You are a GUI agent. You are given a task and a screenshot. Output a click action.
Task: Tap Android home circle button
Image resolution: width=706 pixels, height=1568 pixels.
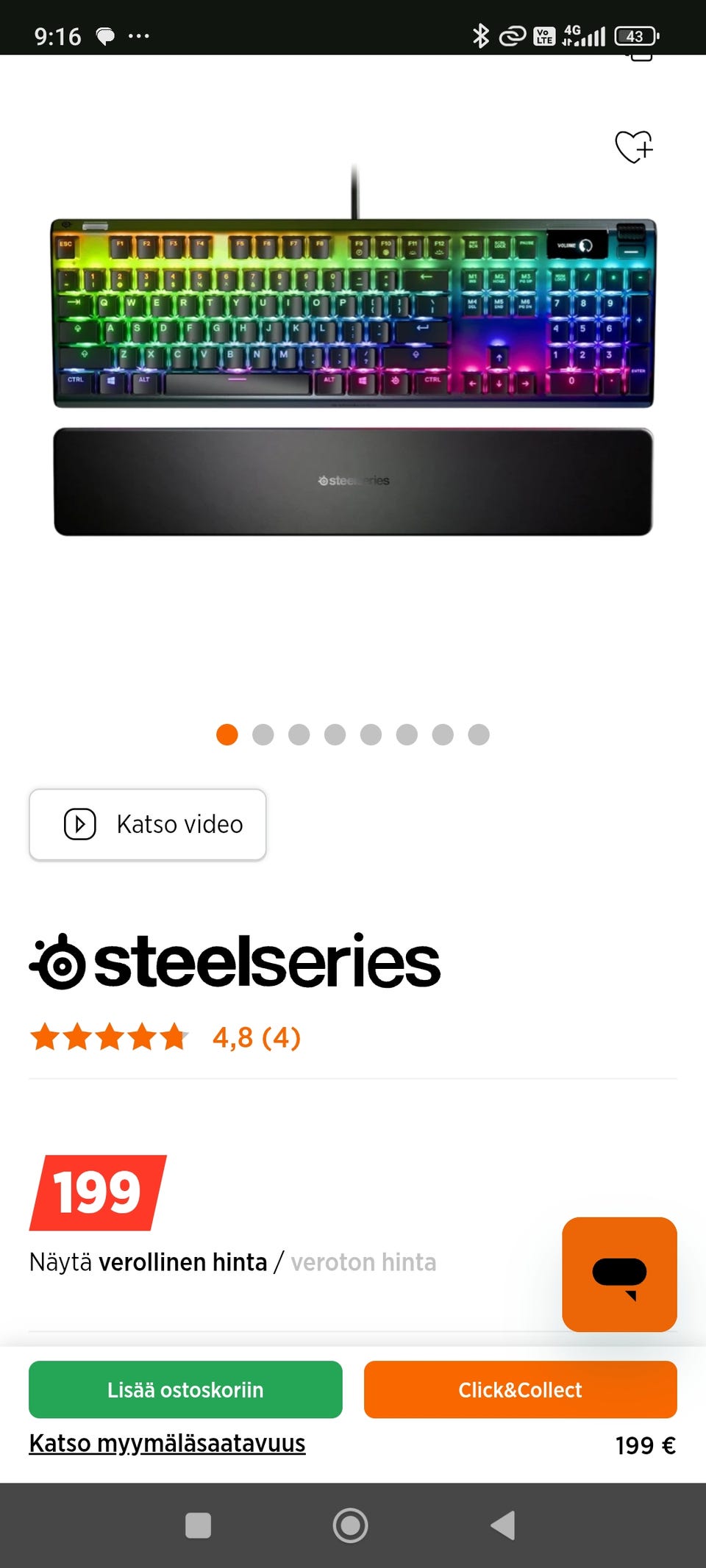coord(351,1525)
